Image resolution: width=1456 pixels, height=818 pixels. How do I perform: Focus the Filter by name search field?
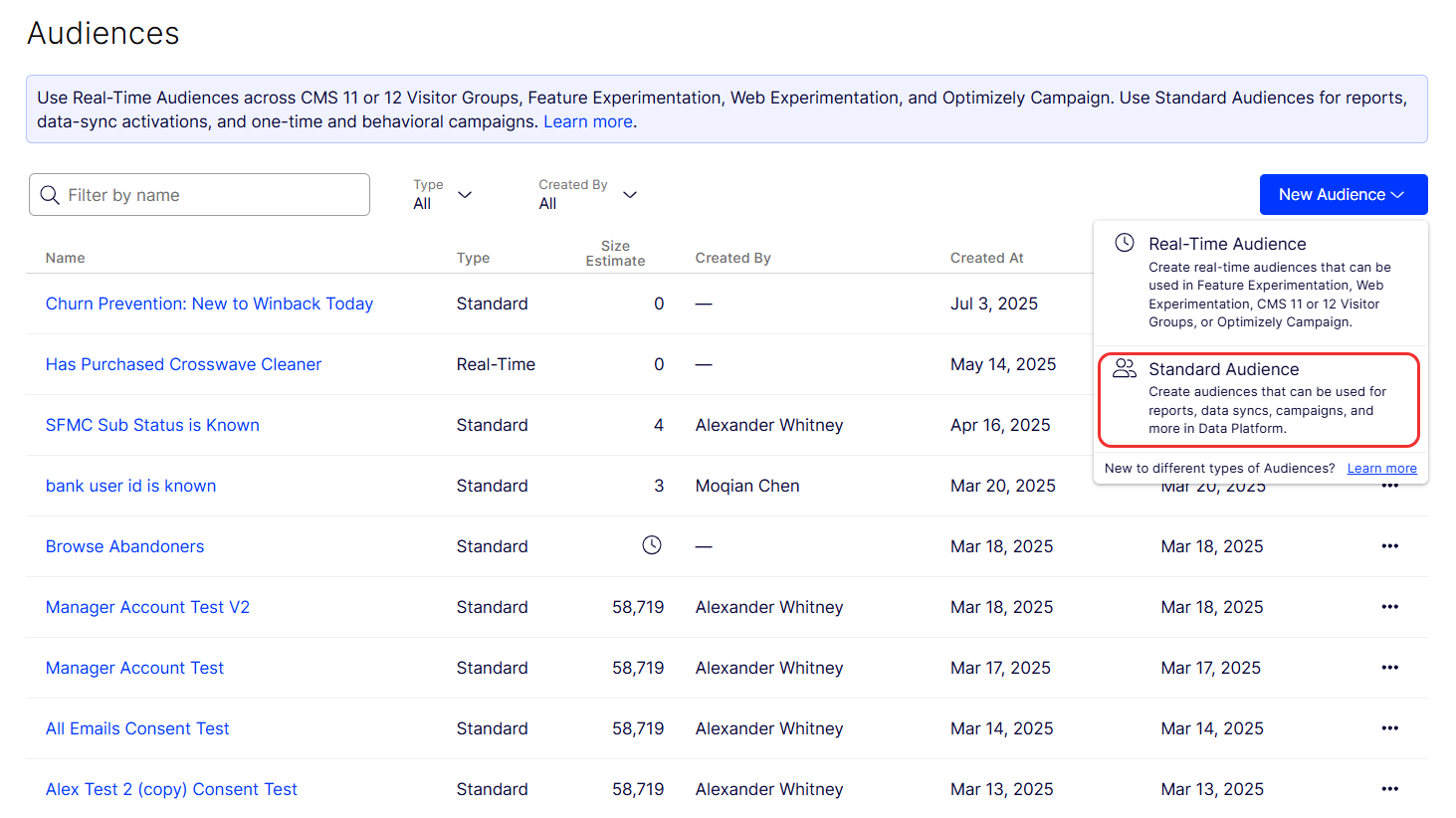point(214,195)
